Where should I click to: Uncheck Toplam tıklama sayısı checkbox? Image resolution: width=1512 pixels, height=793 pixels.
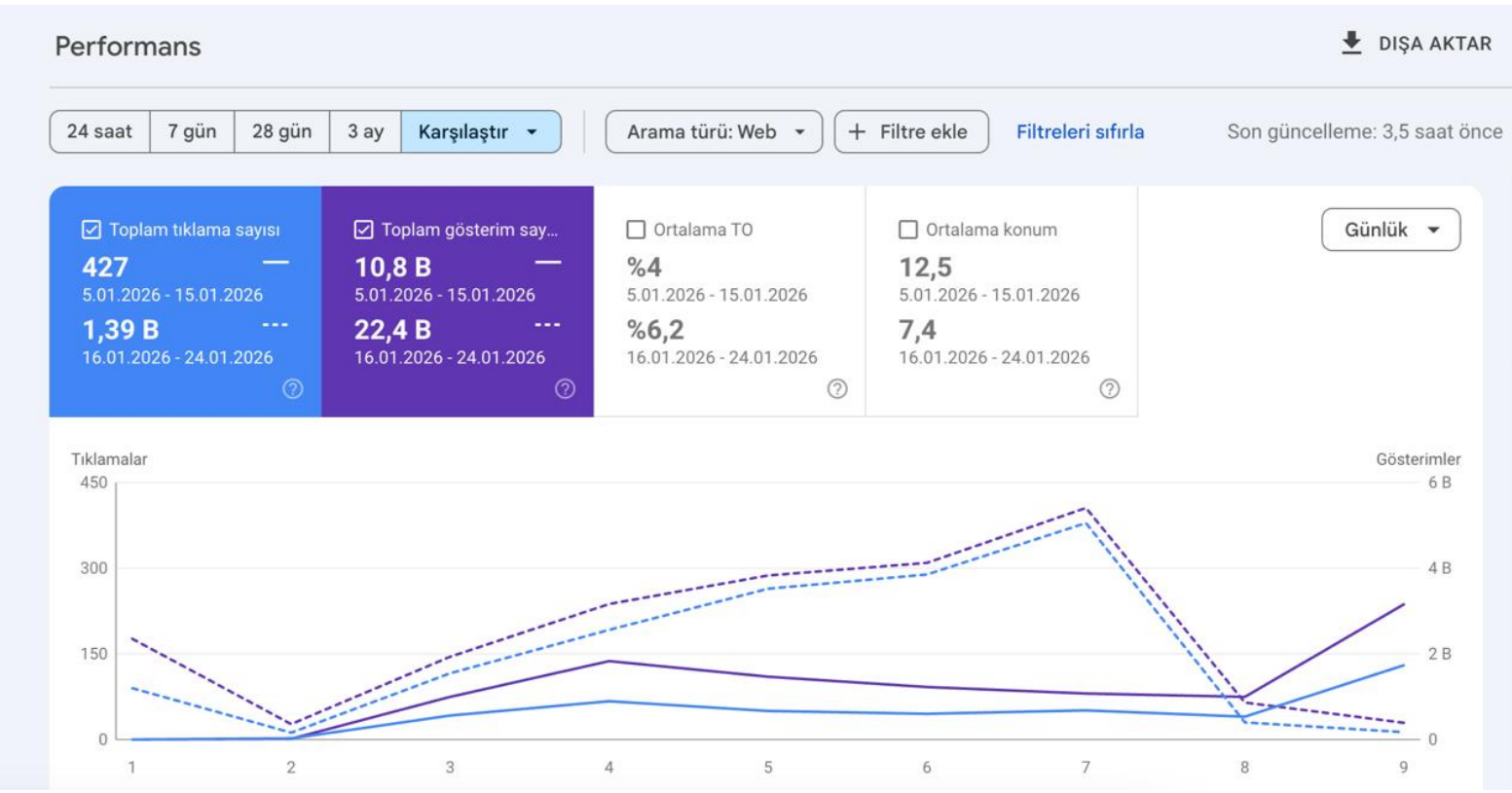coord(91,230)
